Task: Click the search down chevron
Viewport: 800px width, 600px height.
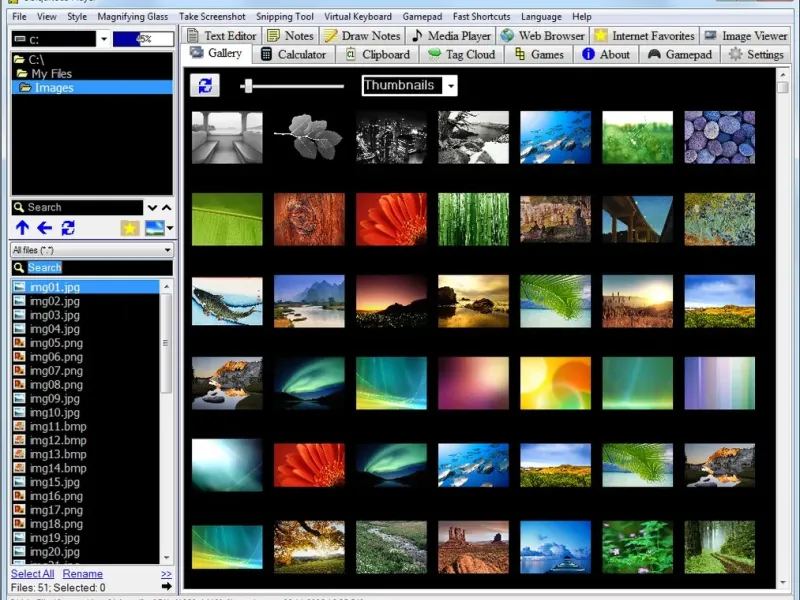Action: (152, 208)
